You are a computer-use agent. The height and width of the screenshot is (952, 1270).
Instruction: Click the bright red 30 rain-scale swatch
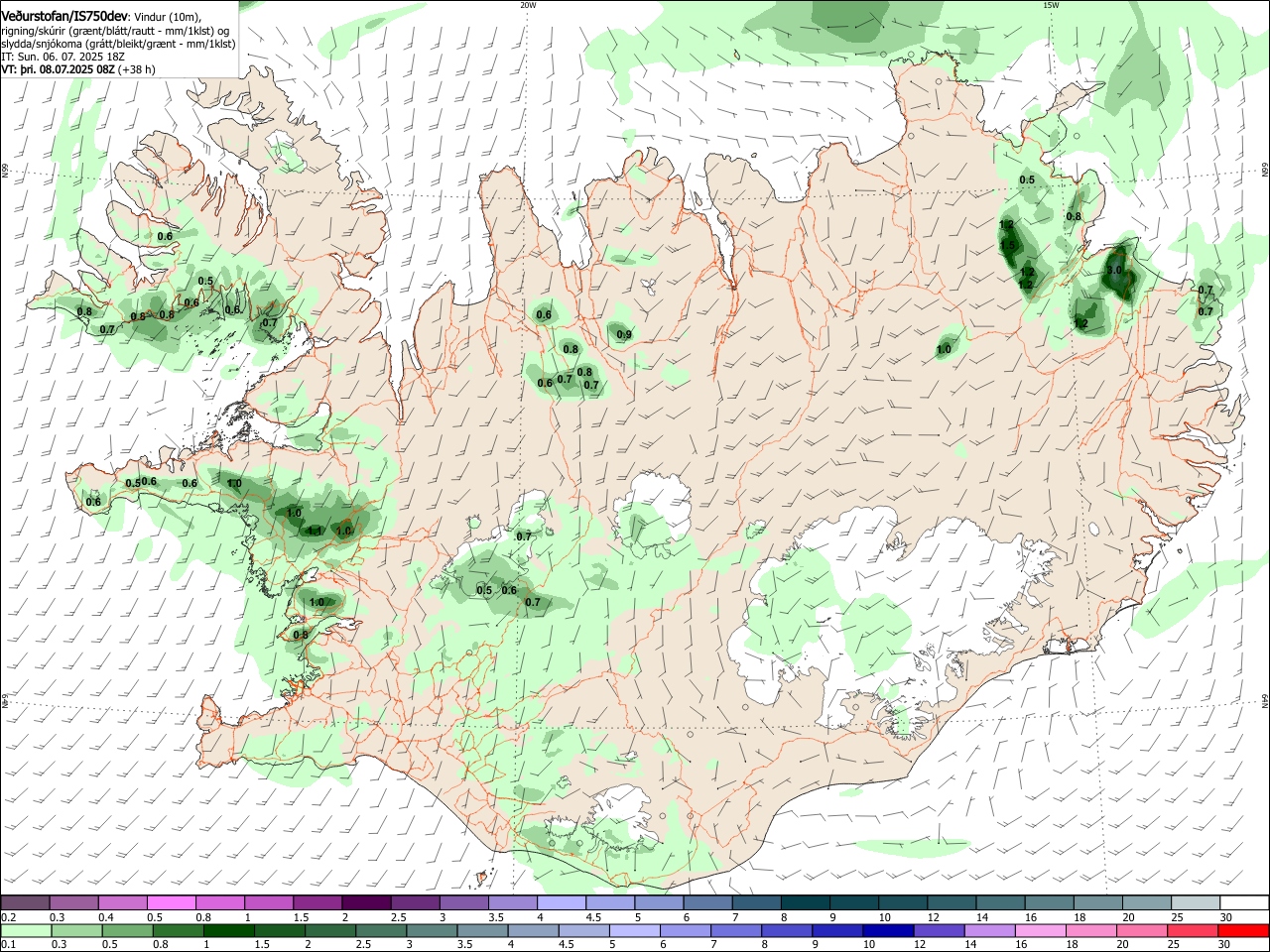coord(1242,931)
